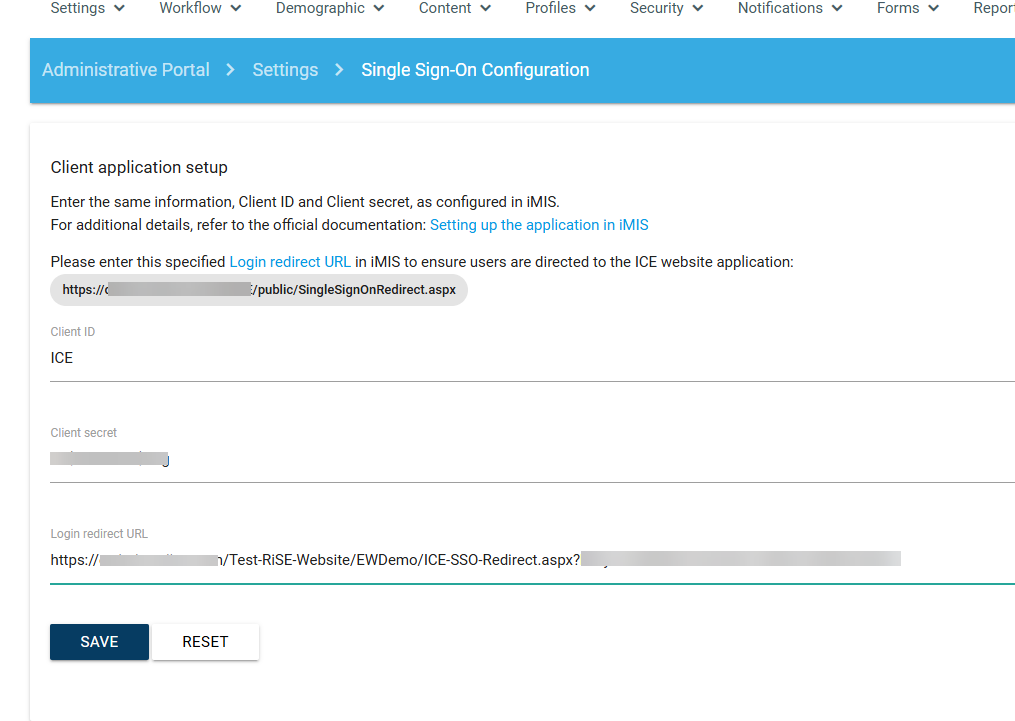Expand the Workflow menu
Image resolution: width=1015 pixels, height=721 pixels.
point(200,8)
